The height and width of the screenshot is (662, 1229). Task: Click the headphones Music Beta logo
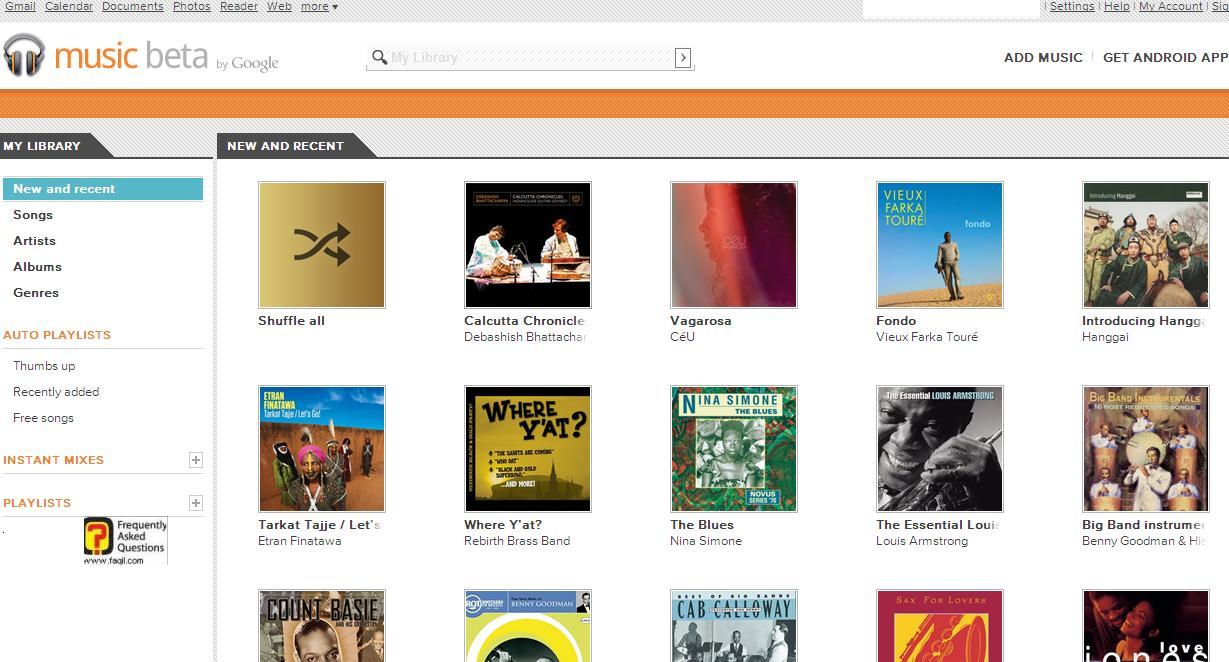coord(24,55)
